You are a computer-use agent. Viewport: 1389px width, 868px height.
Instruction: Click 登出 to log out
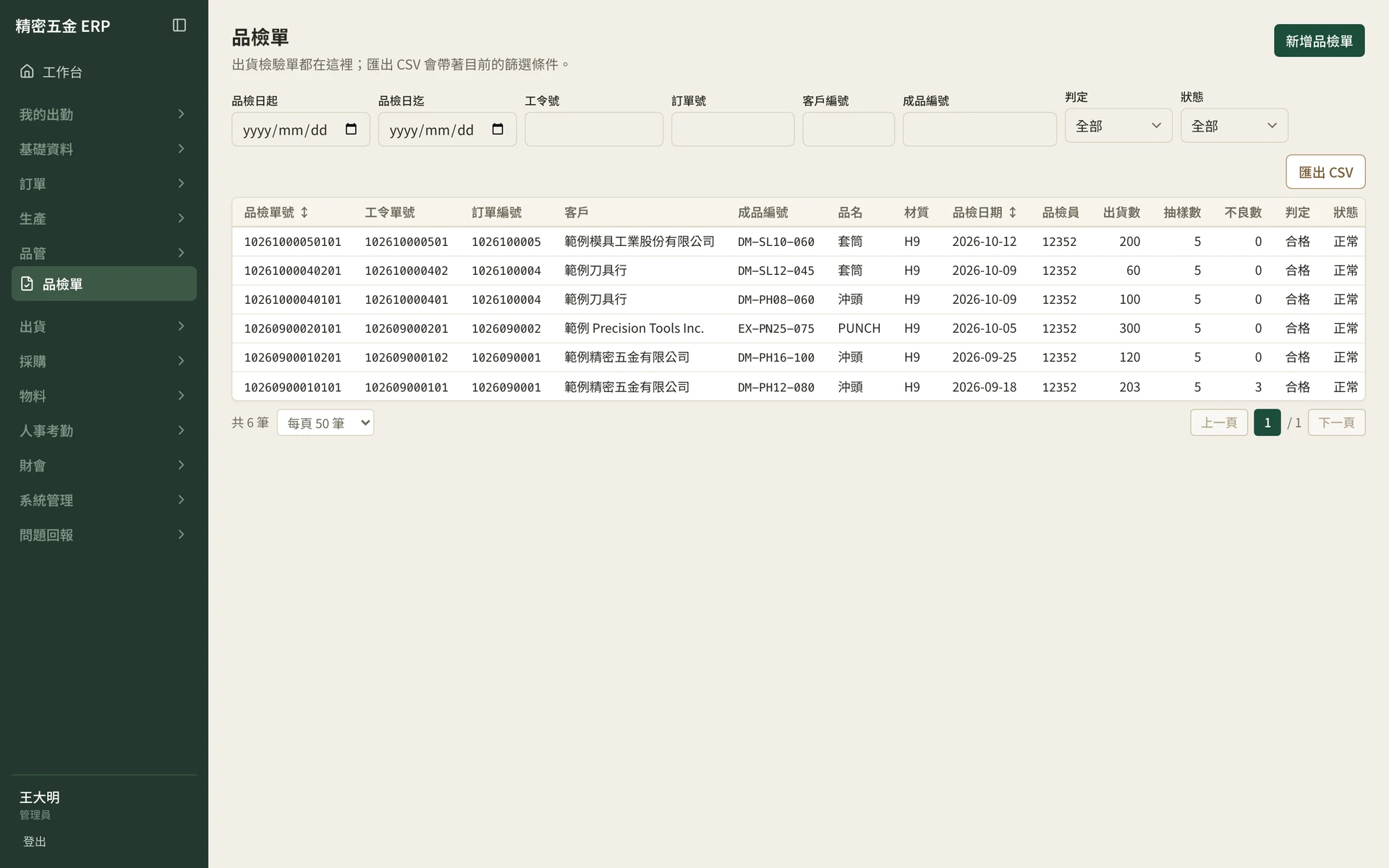pyautogui.click(x=35, y=841)
